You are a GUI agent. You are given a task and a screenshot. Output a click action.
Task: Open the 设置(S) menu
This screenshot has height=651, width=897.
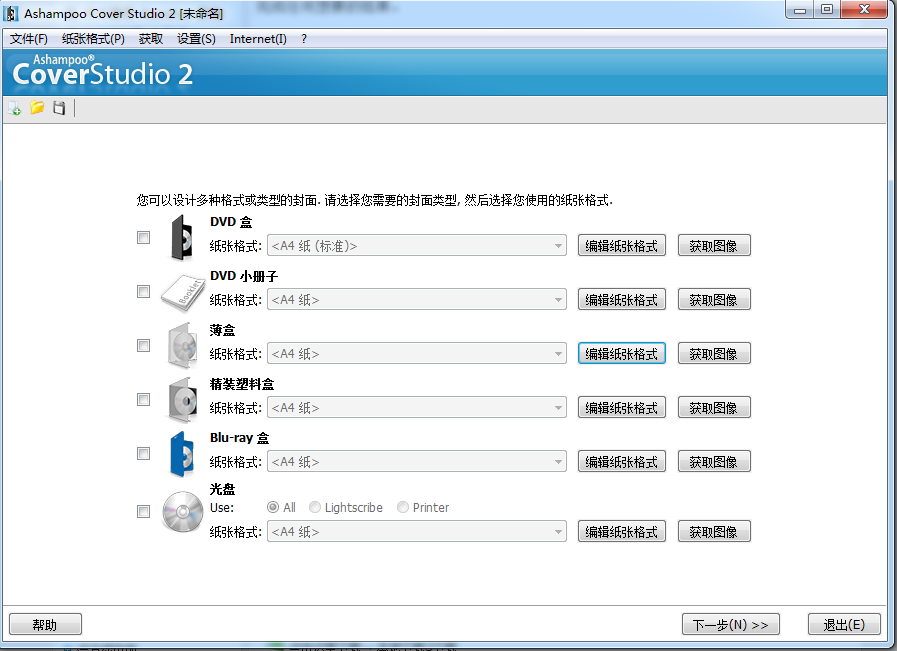(196, 39)
